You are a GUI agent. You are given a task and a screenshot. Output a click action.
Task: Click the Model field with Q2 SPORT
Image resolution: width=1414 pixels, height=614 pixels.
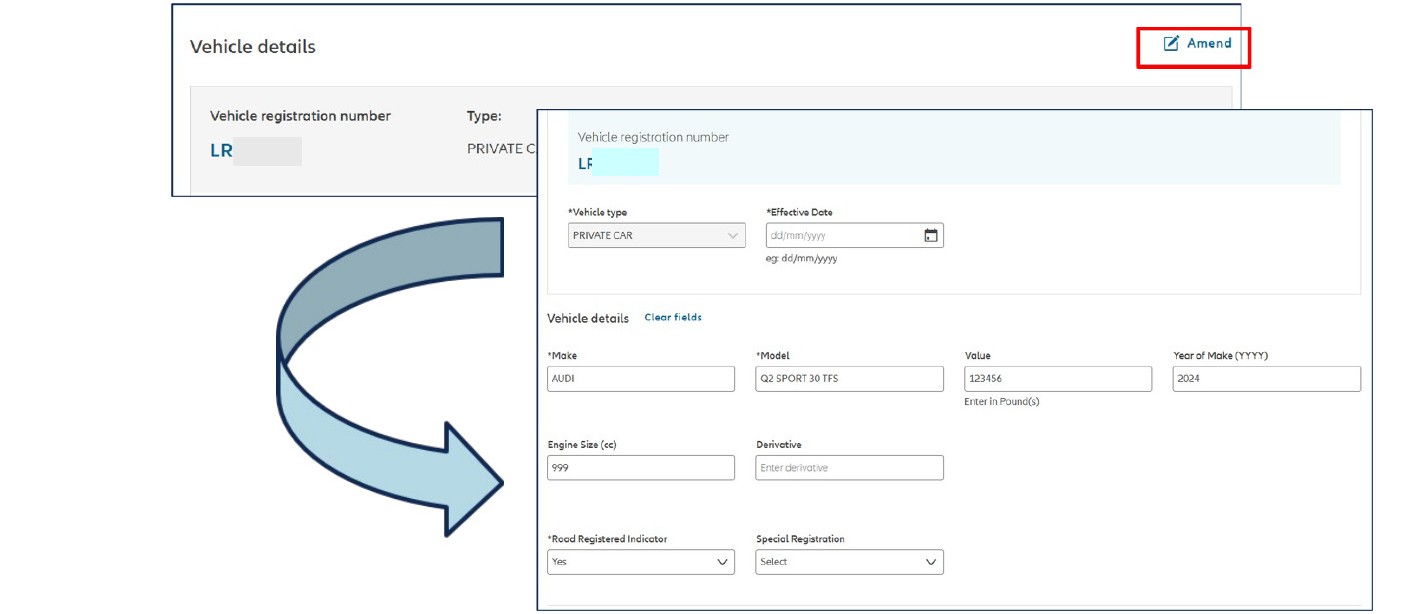pyautogui.click(x=849, y=379)
